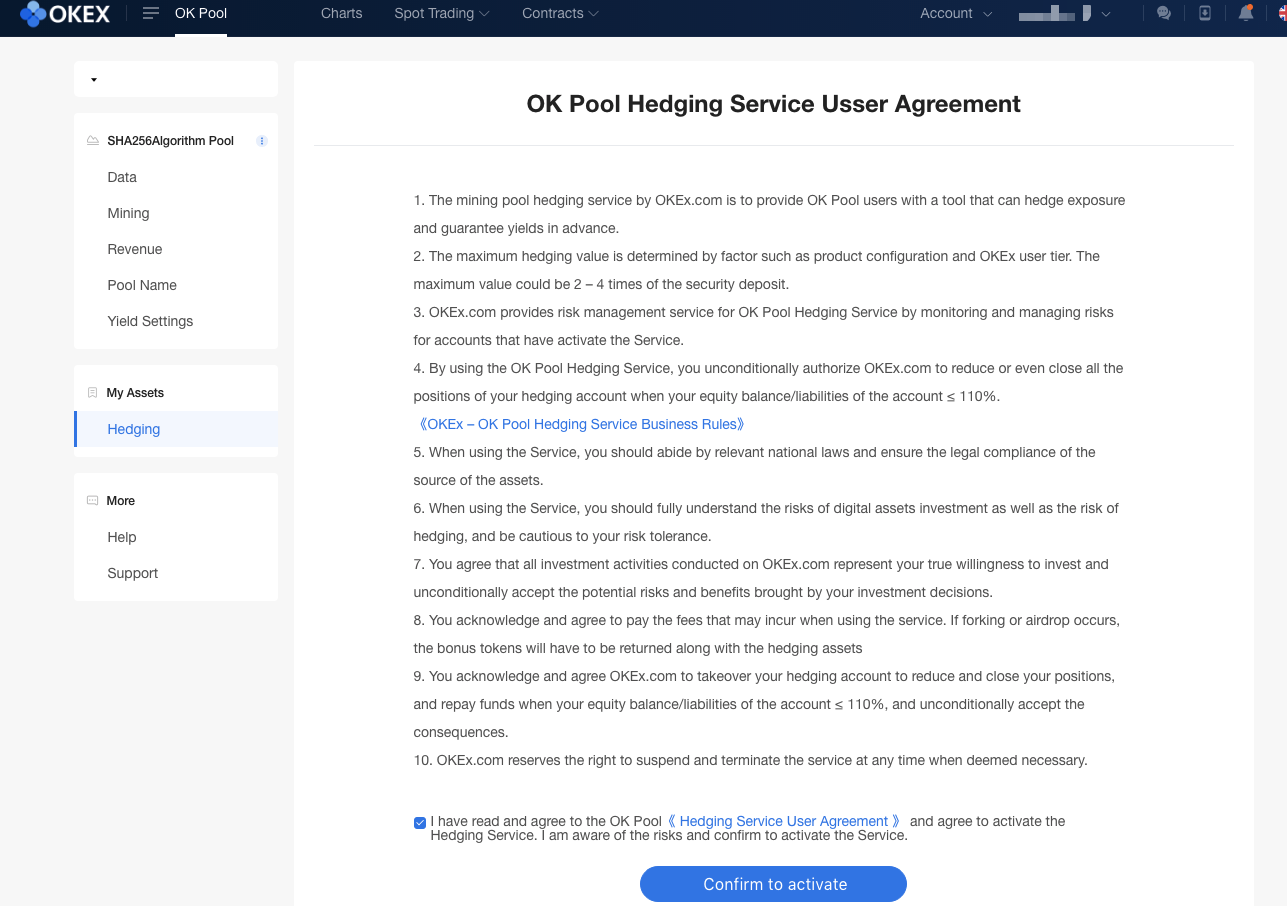Open the notifications bell

click(1246, 13)
